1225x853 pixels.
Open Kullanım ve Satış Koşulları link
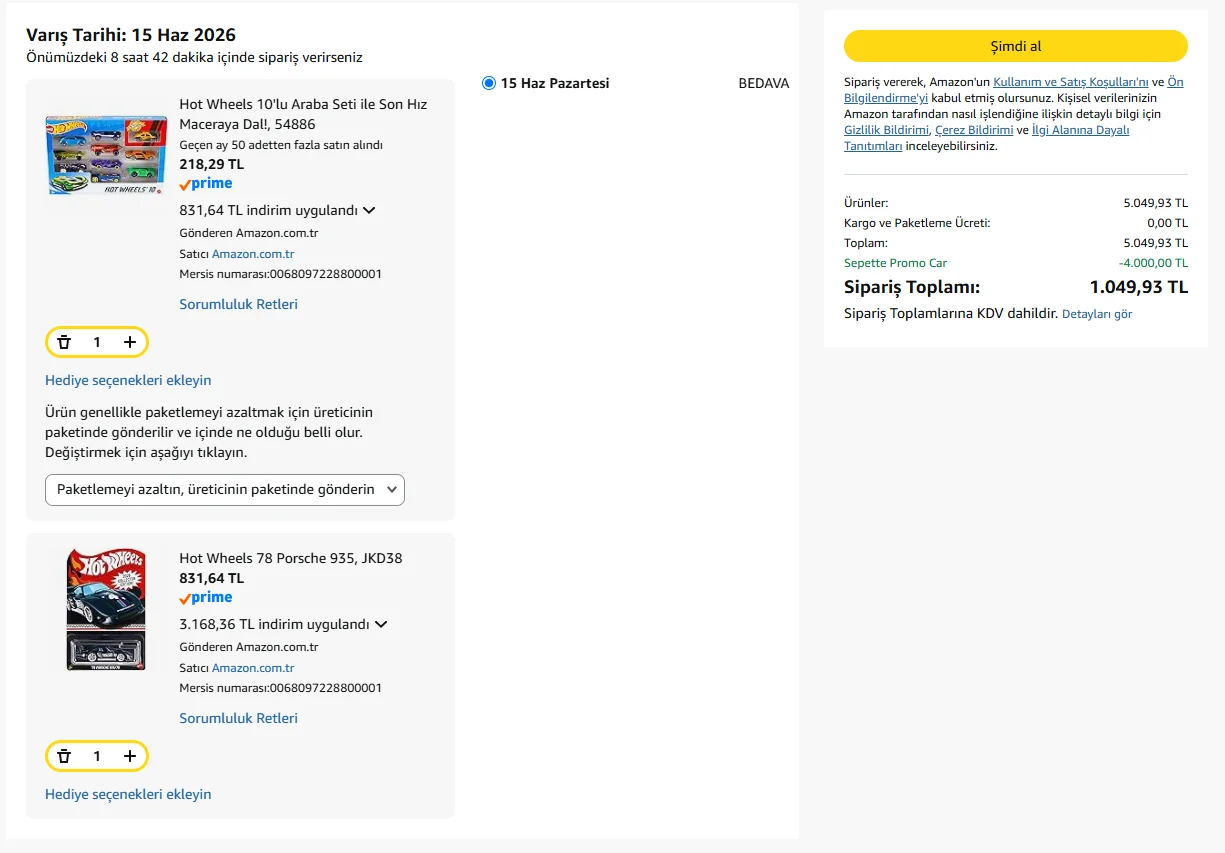pyautogui.click(x=1071, y=82)
